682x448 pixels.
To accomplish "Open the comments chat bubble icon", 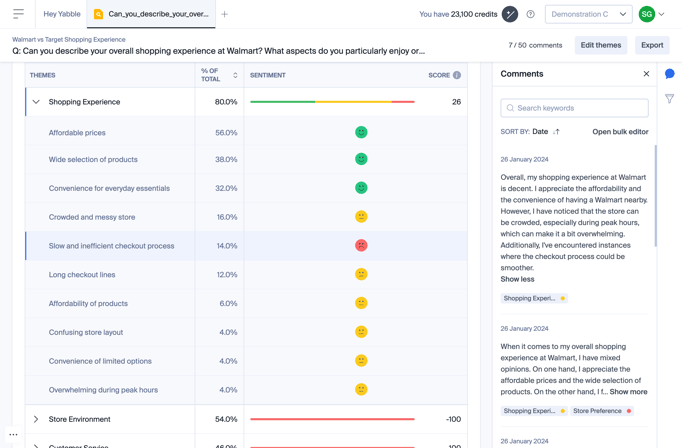I will (669, 74).
